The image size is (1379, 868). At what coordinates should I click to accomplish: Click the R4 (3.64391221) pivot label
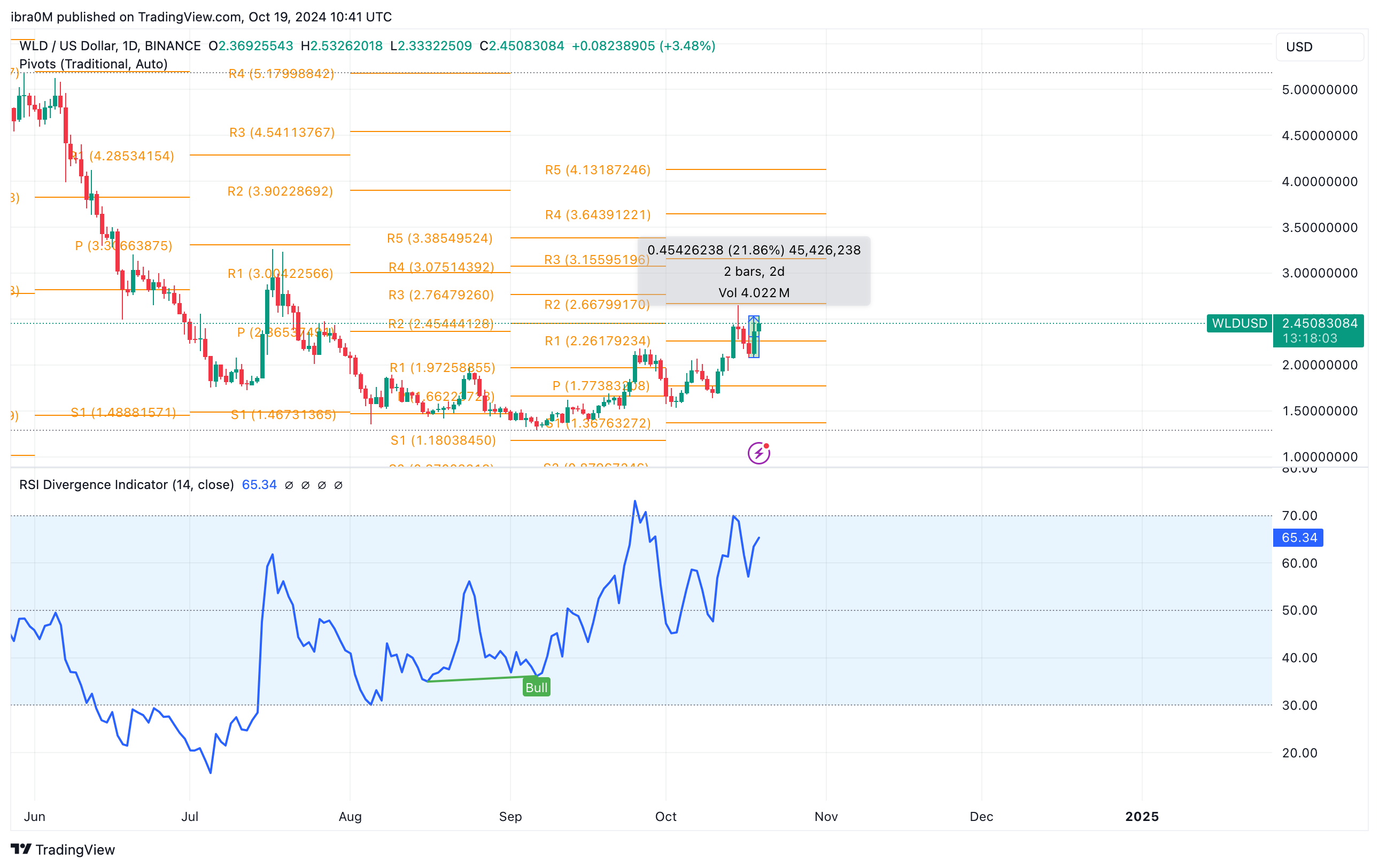(x=598, y=214)
